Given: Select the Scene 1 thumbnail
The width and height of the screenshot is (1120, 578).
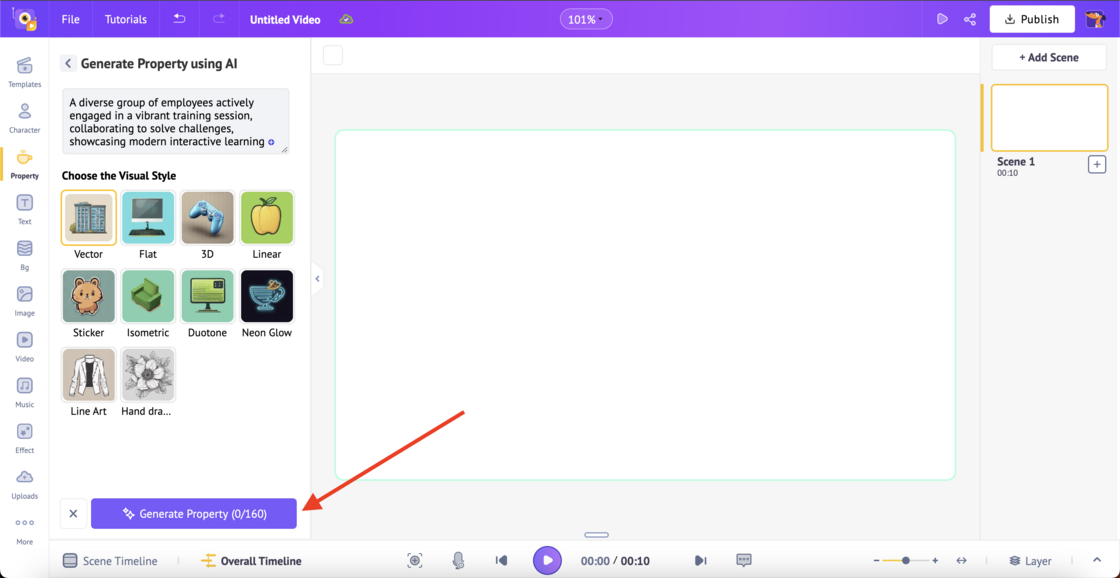Looking at the screenshot, I should [x=1049, y=117].
